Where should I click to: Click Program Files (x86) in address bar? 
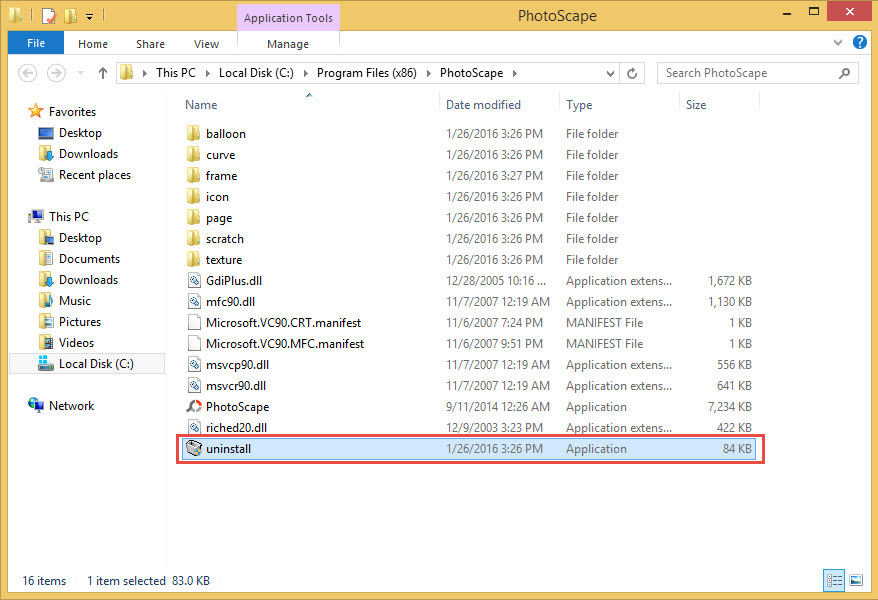tap(367, 73)
